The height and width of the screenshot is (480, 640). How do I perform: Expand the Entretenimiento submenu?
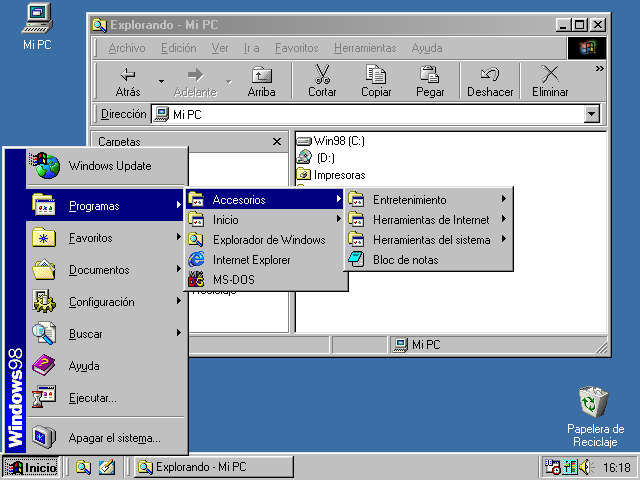point(429,200)
